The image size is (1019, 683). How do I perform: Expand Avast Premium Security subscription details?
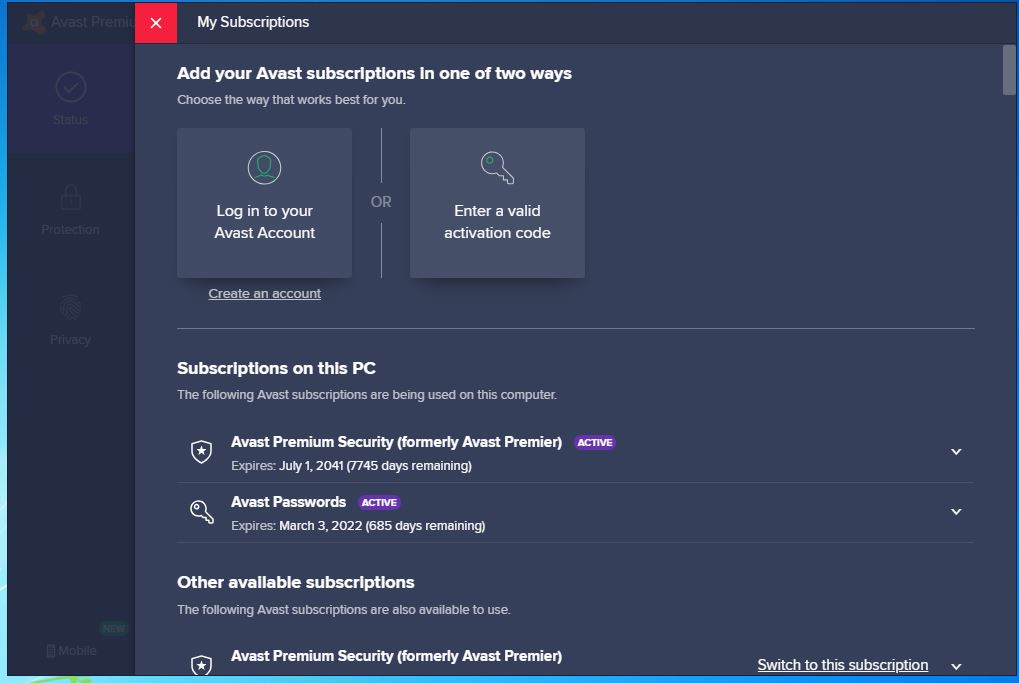(x=956, y=452)
